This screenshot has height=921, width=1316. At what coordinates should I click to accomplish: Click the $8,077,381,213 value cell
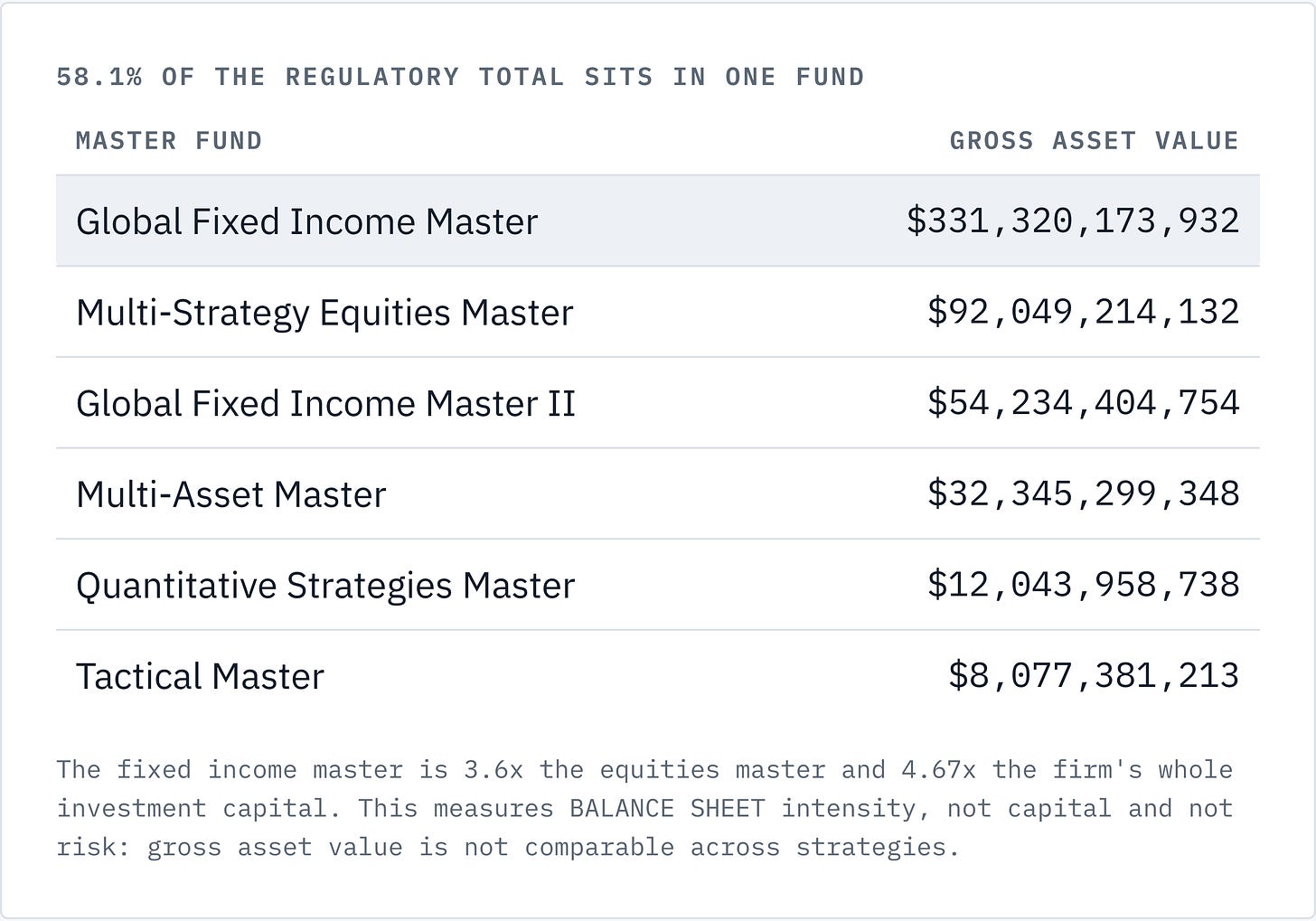pyautogui.click(x=1094, y=676)
